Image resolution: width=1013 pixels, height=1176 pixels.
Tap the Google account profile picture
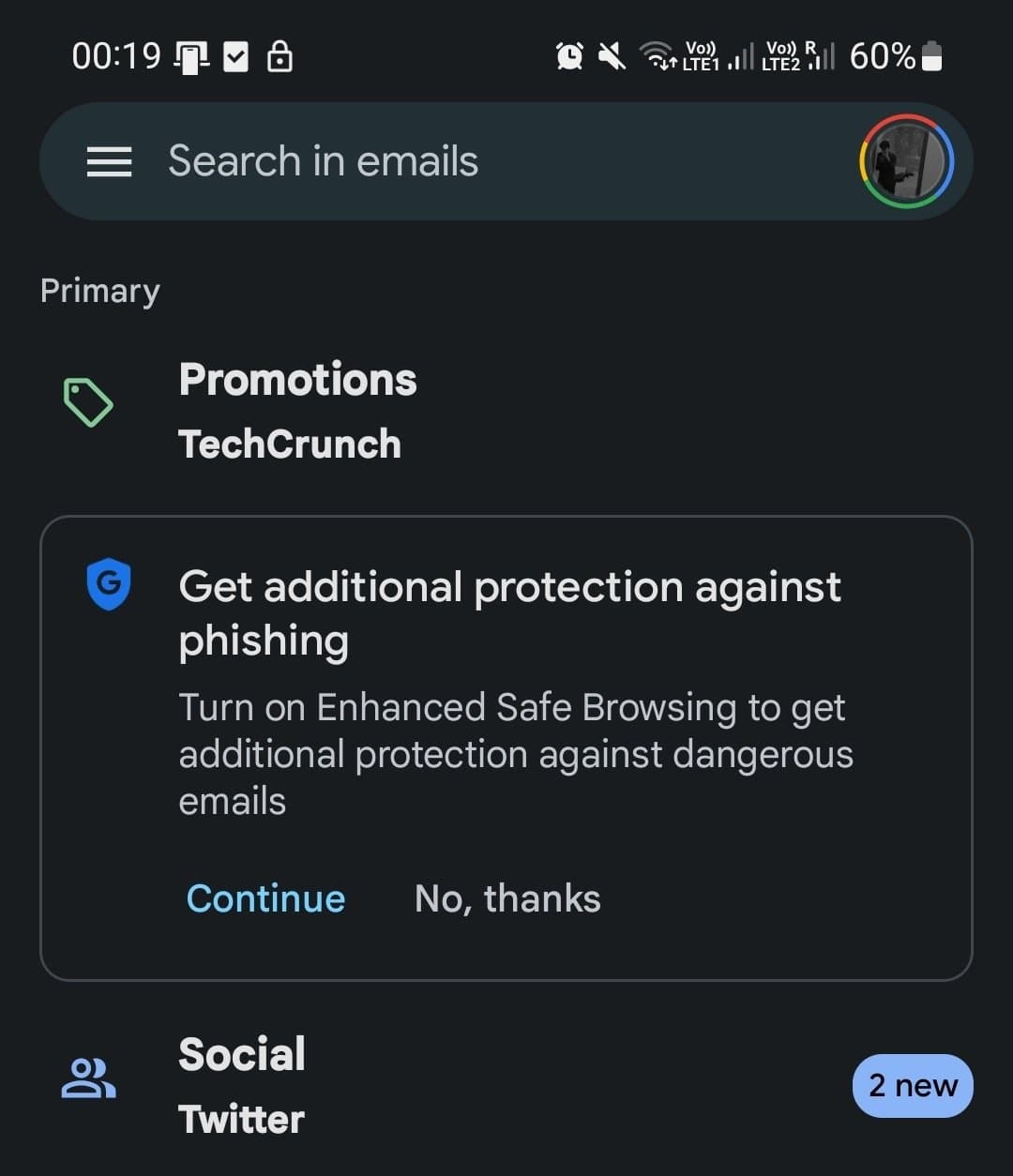906,162
